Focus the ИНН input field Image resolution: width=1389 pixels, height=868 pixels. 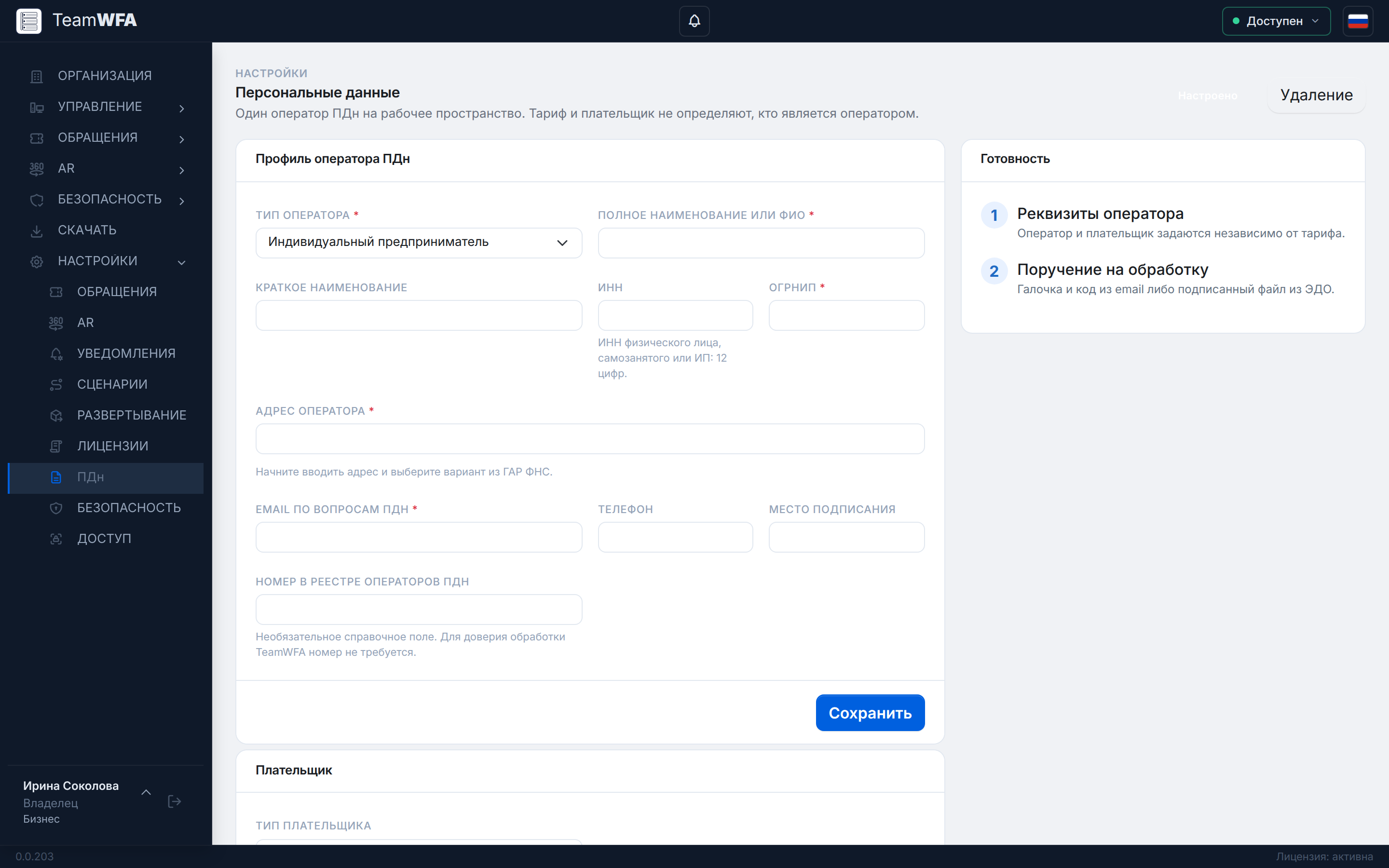(675, 315)
